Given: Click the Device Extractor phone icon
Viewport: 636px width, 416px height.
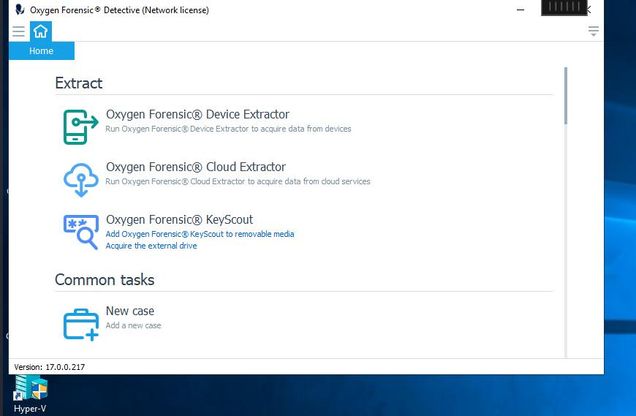Looking at the screenshot, I should 80,124.
